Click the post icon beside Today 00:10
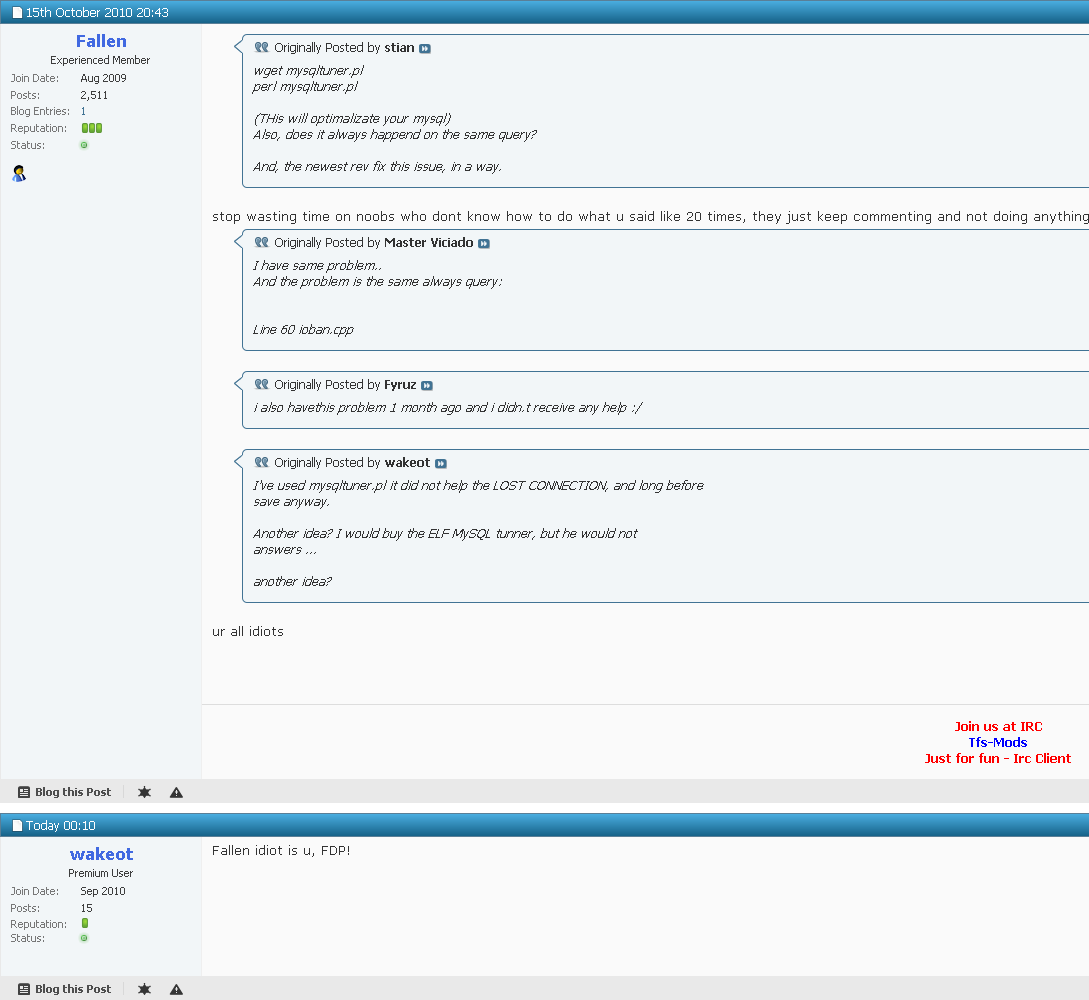 [x=17, y=826]
